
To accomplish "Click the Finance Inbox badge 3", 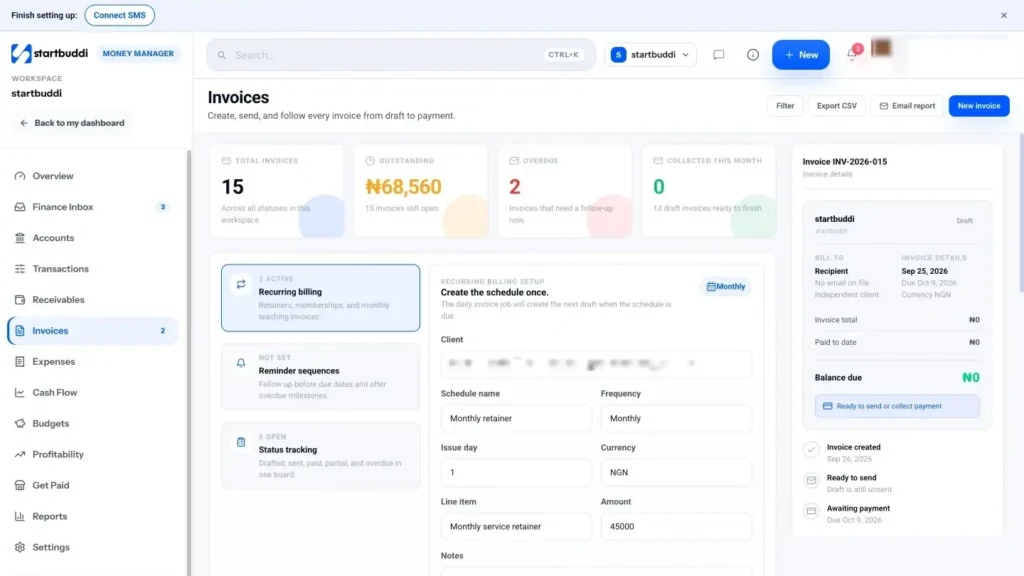I will tap(163, 207).
